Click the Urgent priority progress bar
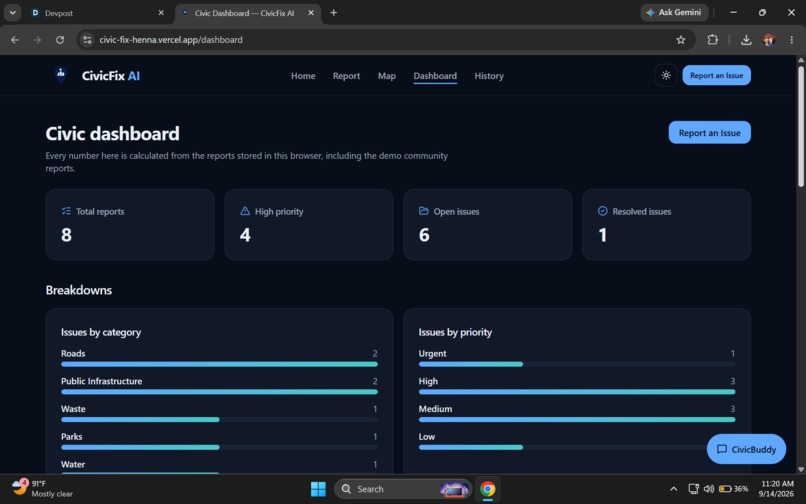Image resolution: width=806 pixels, height=504 pixels. point(577,364)
